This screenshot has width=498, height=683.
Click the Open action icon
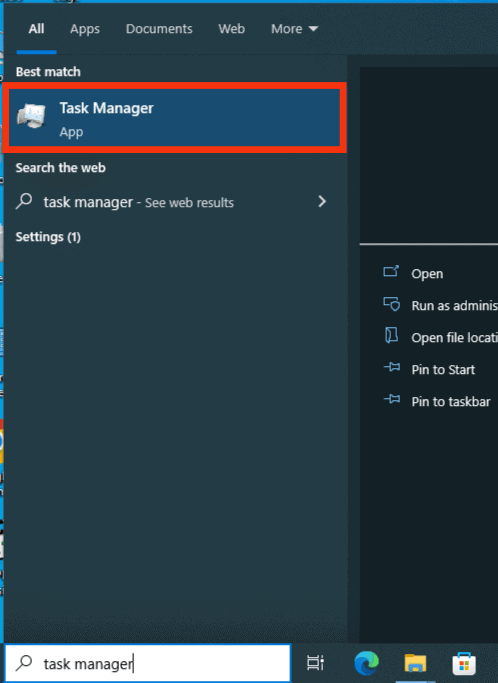pyautogui.click(x=391, y=272)
